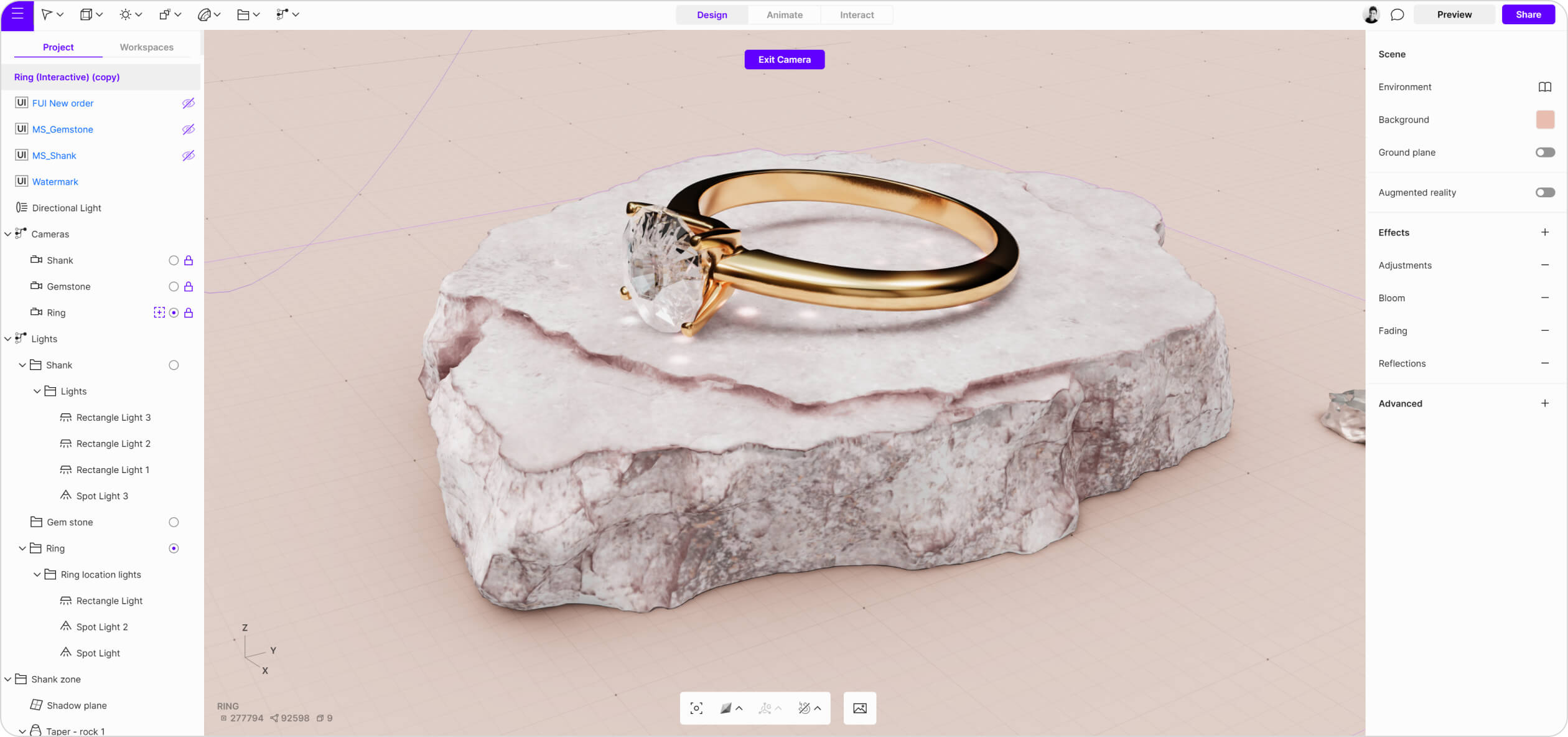Select the Shank camera radio button
The width and height of the screenshot is (1568, 737).
(x=174, y=260)
